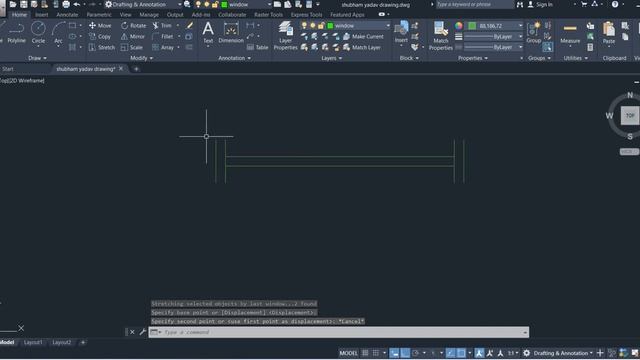Select the Dimension tool
Viewport: 640px width, 360px height.
[x=231, y=33]
